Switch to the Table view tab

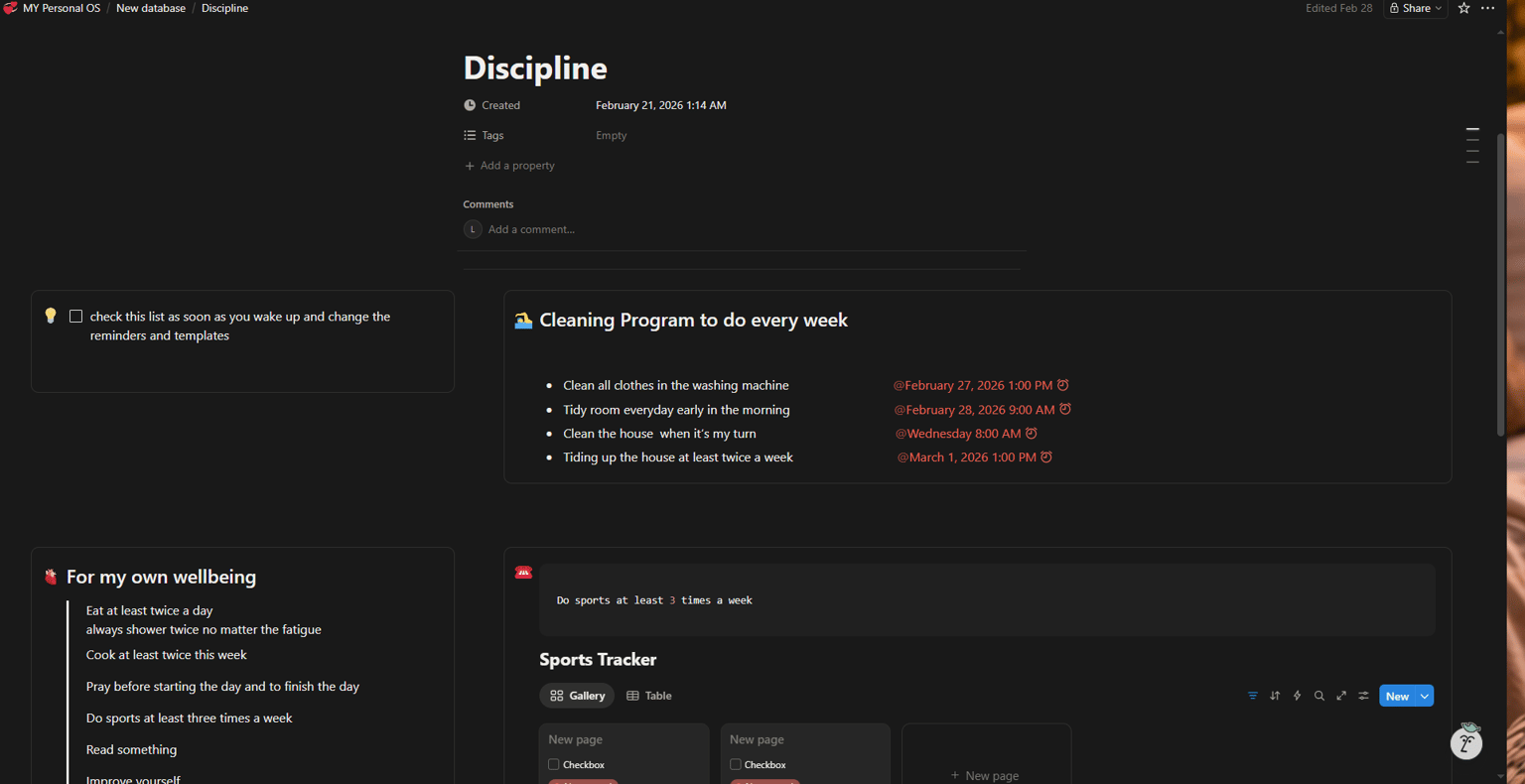tap(649, 696)
